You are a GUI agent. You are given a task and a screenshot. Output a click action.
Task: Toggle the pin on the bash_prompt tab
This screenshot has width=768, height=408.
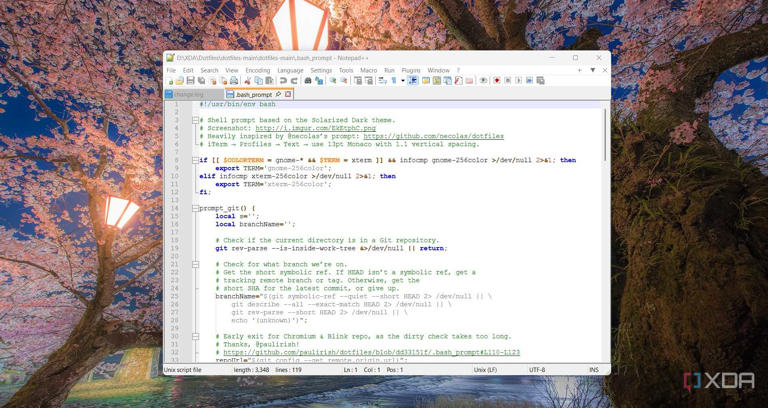tap(279, 94)
